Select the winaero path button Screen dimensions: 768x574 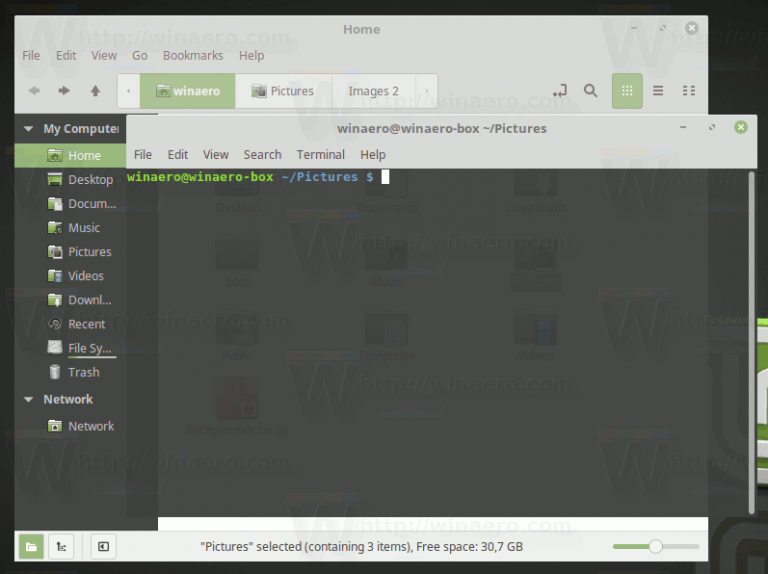pos(188,91)
